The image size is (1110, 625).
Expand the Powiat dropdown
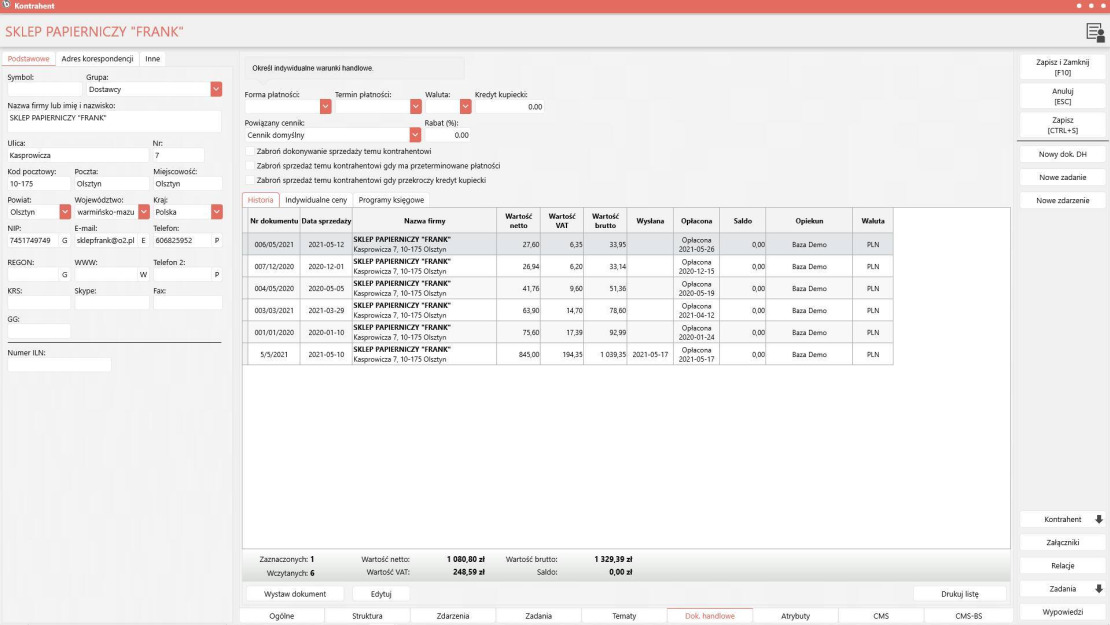(x=64, y=212)
